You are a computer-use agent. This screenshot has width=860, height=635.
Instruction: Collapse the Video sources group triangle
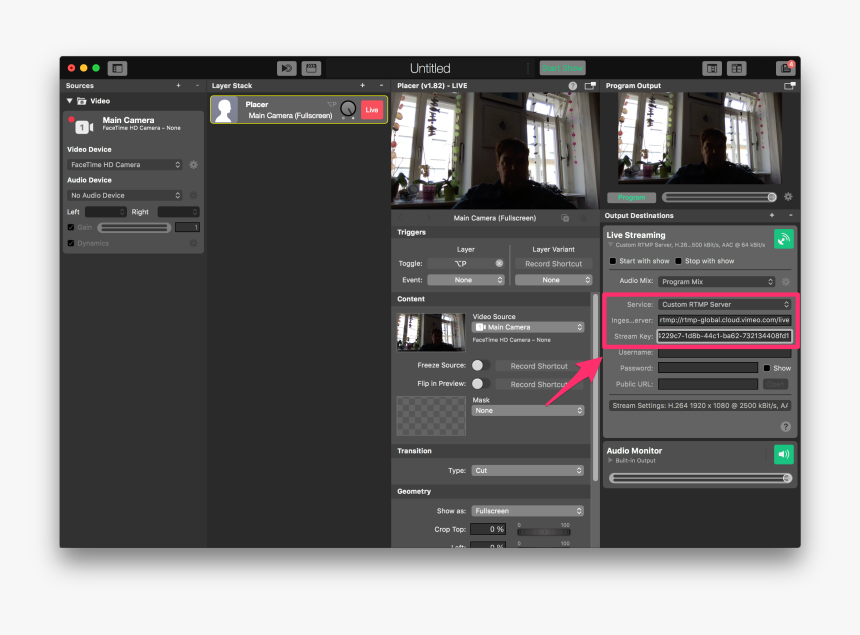70,101
